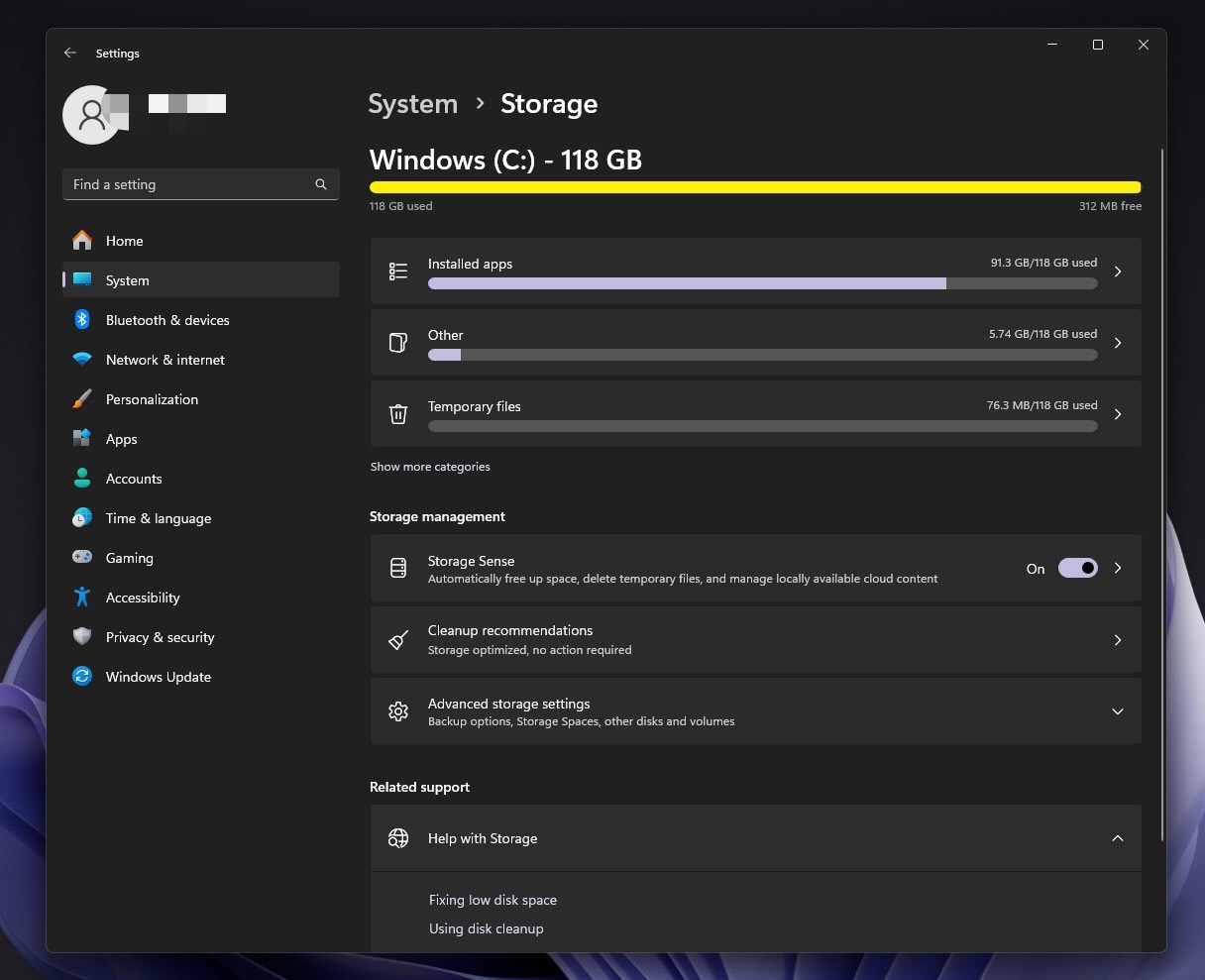The image size is (1205, 980).
Task: Click the Cleanup recommendations broom icon
Action: pos(398,640)
